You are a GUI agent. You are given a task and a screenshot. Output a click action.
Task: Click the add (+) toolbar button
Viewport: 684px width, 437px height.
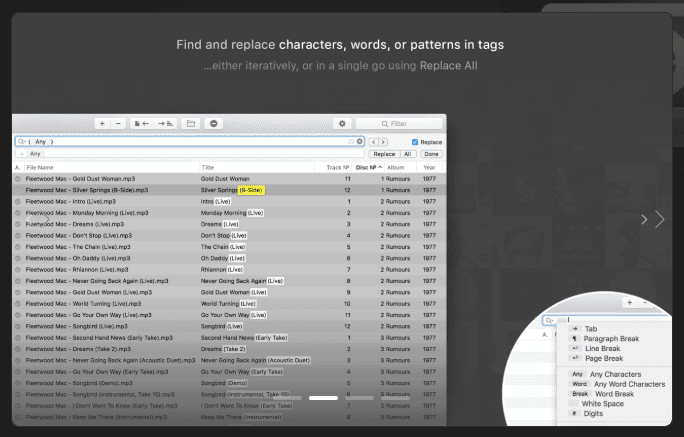[x=102, y=123]
